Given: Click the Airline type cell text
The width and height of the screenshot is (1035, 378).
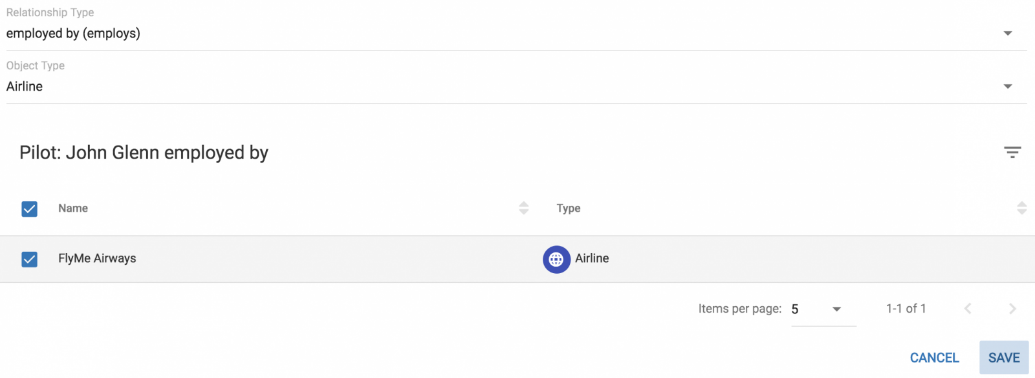Looking at the screenshot, I should tap(592, 259).
